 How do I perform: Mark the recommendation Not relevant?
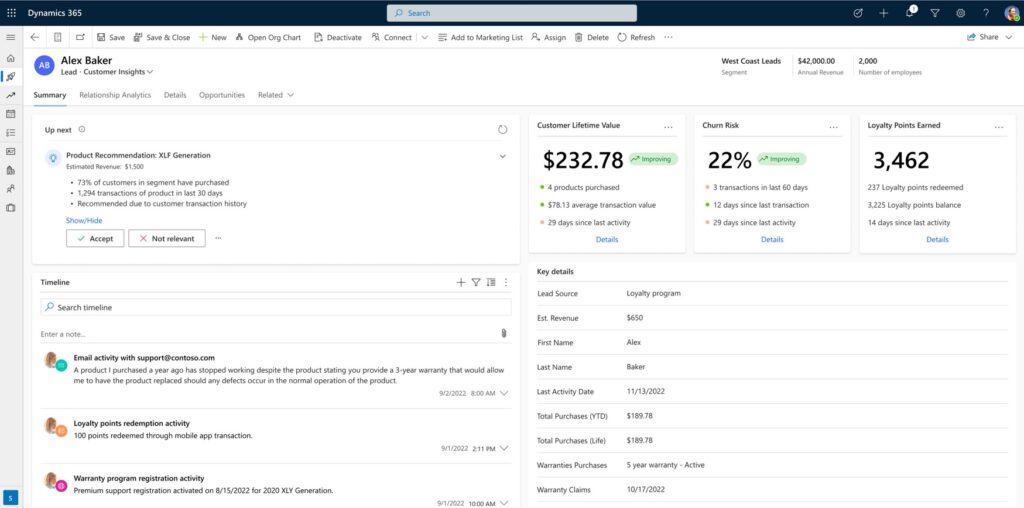coord(167,238)
